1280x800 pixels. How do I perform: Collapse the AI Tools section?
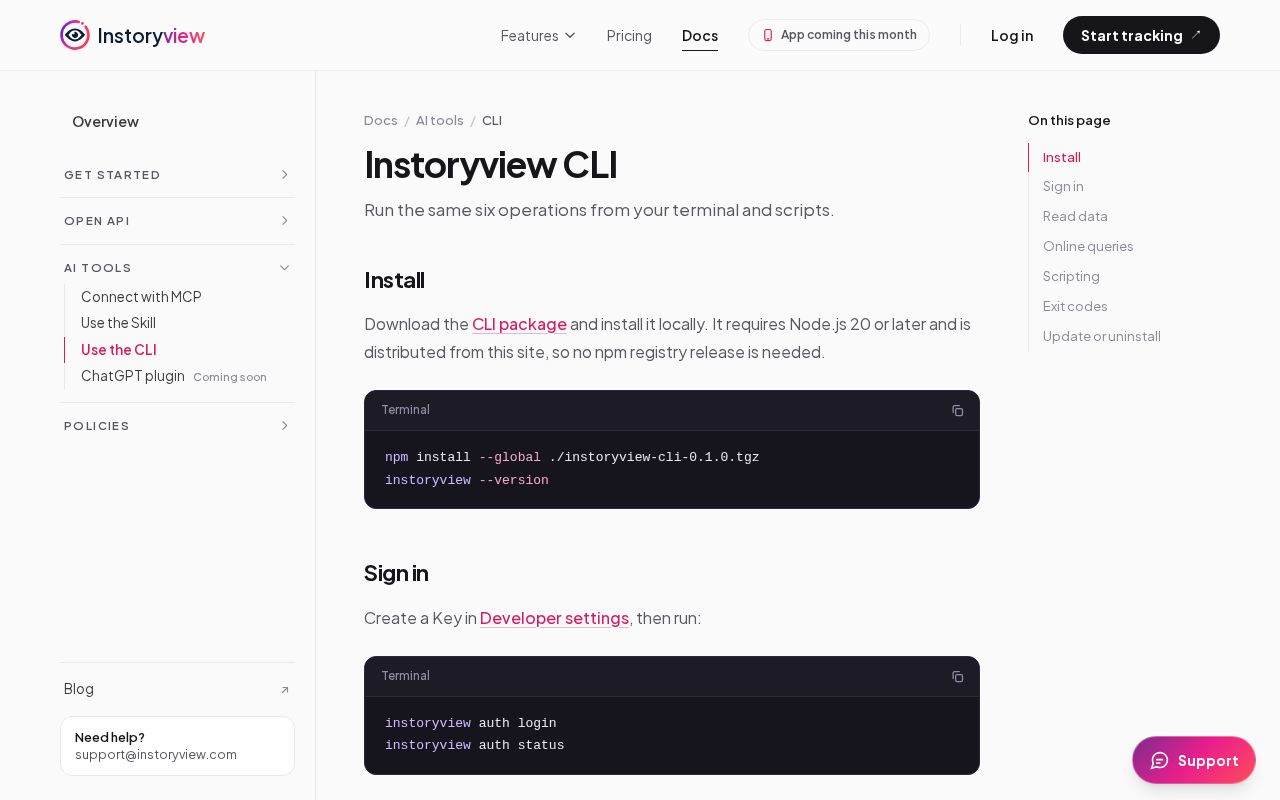177,268
